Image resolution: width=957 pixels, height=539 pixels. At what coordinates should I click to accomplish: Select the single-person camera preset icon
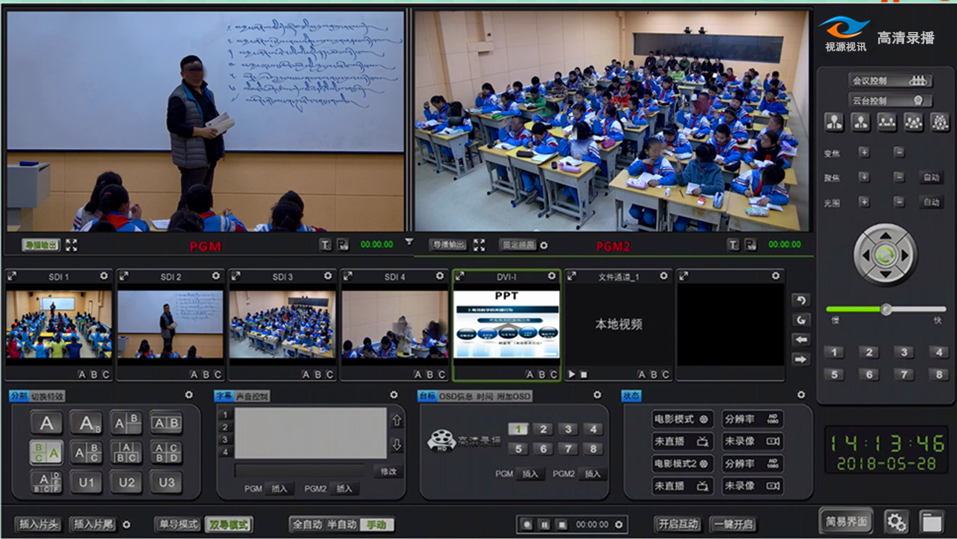833,122
